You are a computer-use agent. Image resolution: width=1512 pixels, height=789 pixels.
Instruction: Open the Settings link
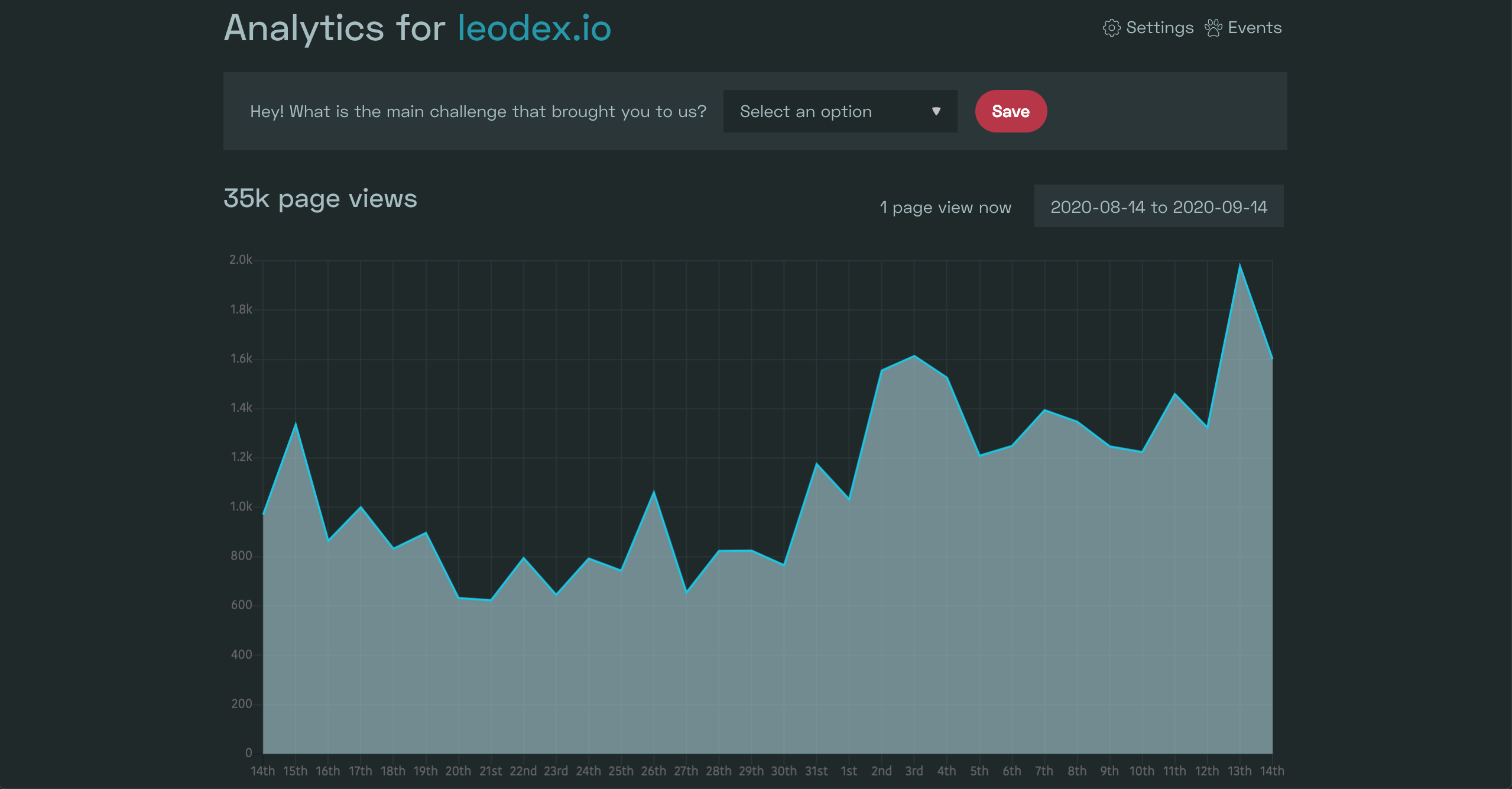coord(1148,28)
